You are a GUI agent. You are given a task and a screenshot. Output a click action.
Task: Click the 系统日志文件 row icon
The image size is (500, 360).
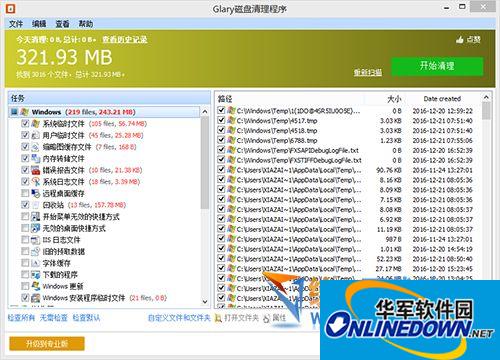[x=35, y=182]
